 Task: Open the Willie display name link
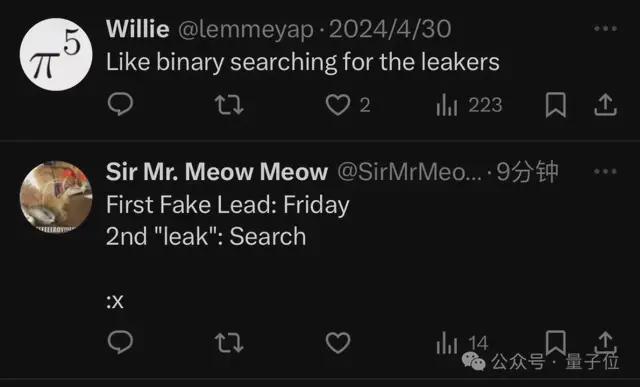coord(138,29)
